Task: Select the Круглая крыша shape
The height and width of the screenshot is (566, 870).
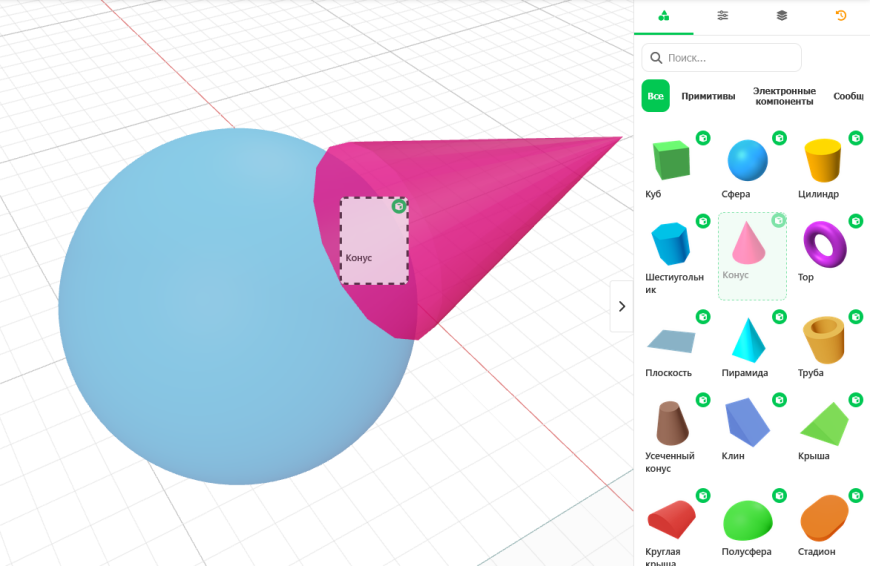Action: (672, 527)
